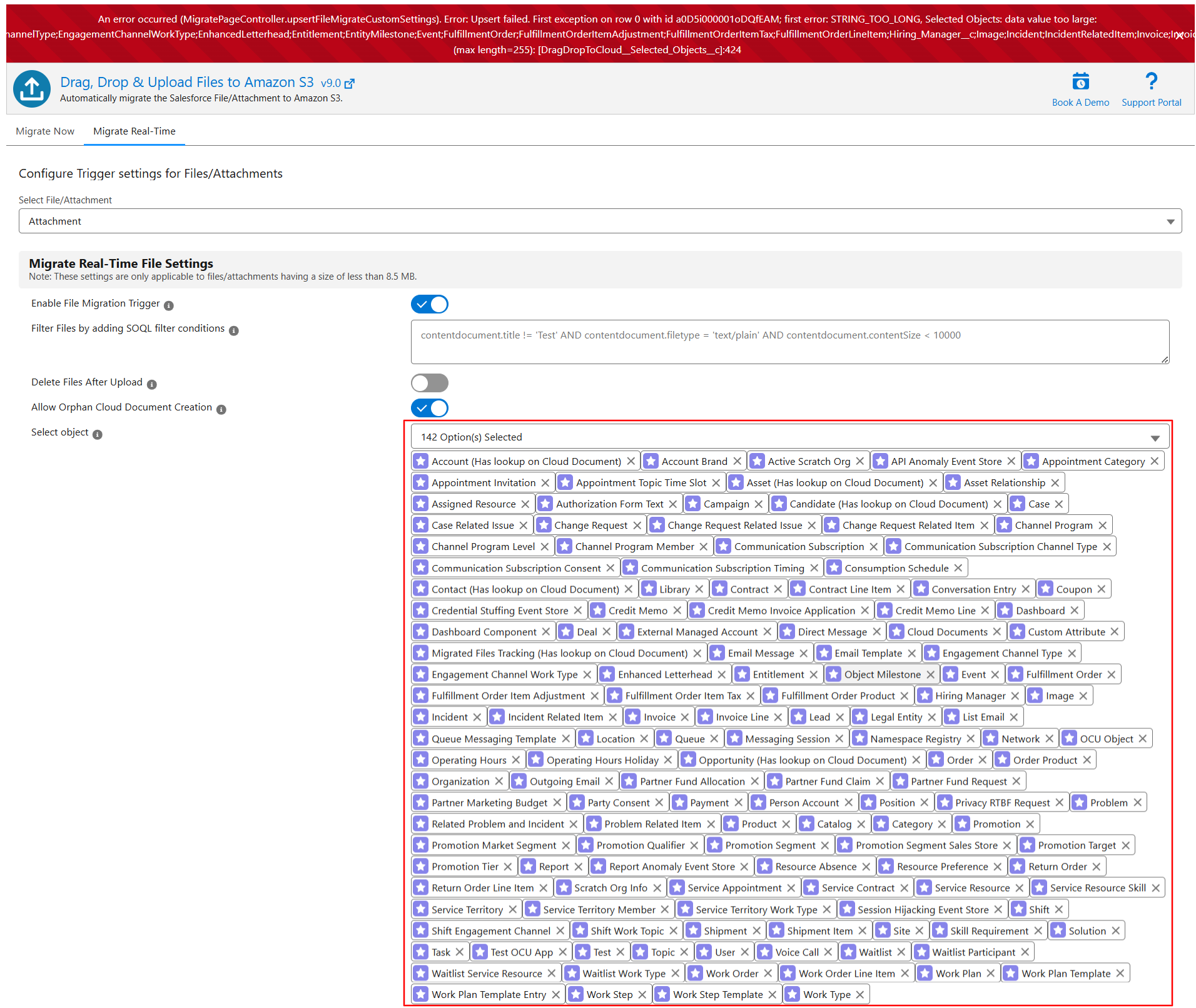
Task: Click the Account (Has lookup on Cloud Document) pill
Action: coord(526,461)
